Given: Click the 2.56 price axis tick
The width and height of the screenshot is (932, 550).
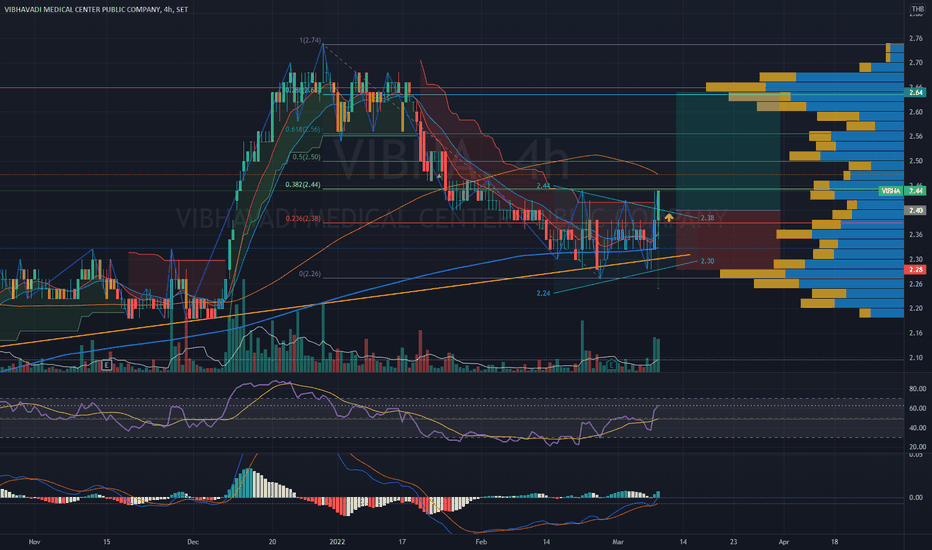Looking at the screenshot, I should coord(915,136).
